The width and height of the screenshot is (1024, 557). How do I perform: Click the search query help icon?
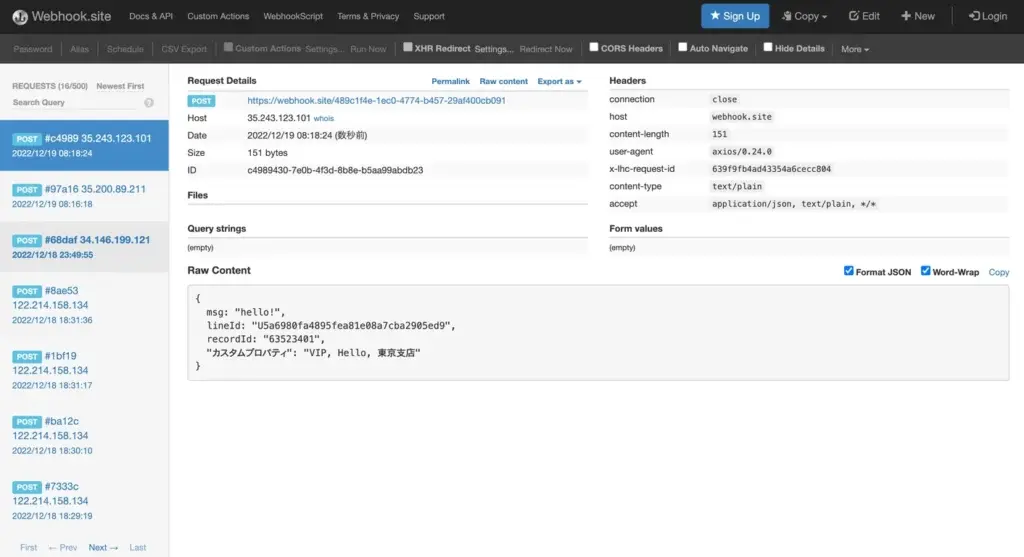coord(149,103)
